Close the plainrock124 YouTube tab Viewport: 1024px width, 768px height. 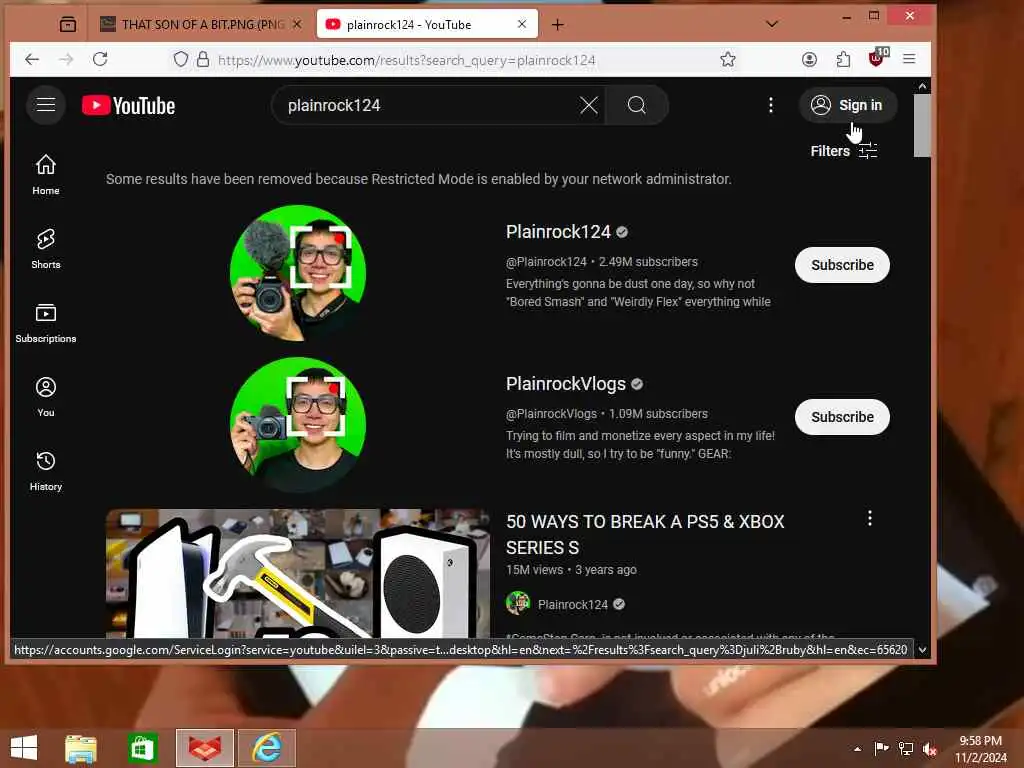522,24
